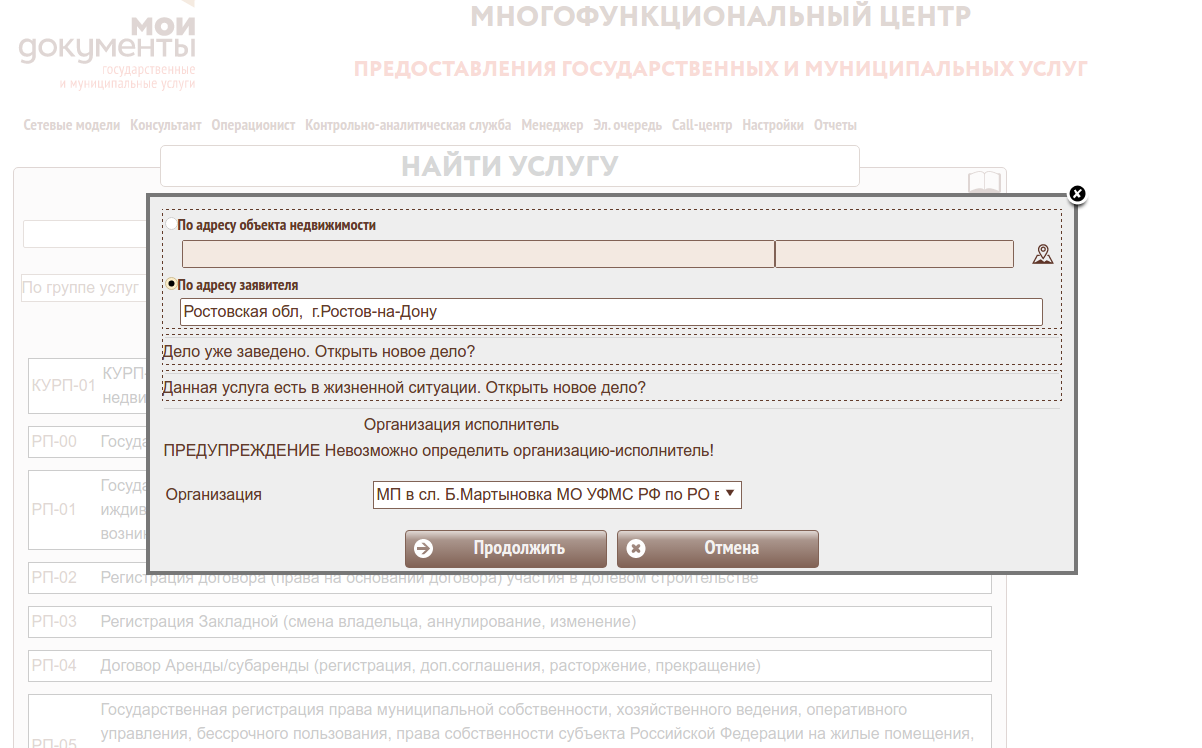
Task: Open the 'Операционист' menu
Action: [x=253, y=125]
